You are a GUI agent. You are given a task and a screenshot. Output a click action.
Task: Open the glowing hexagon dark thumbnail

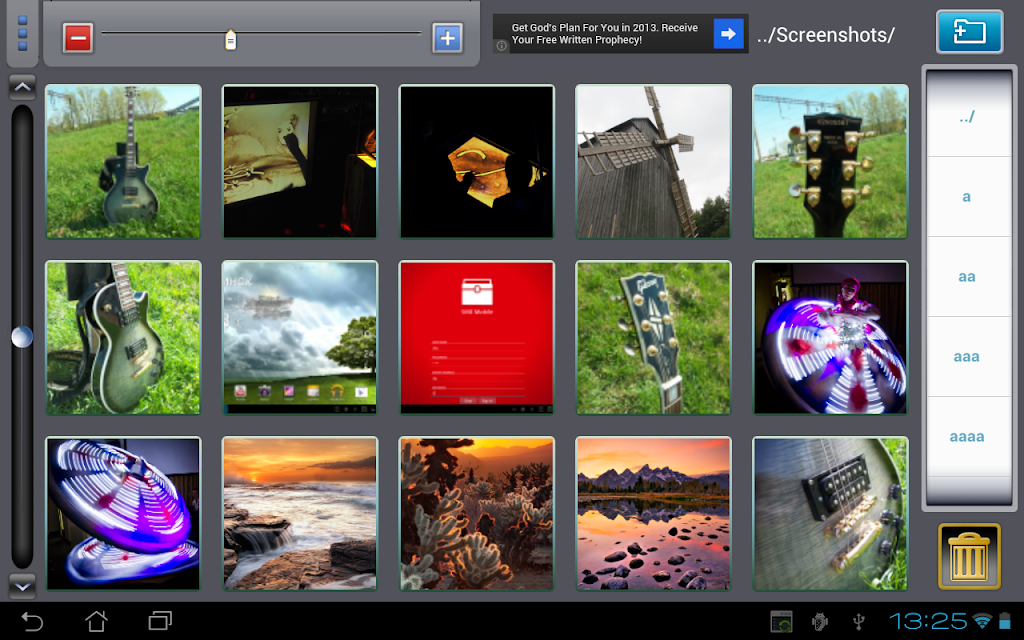tap(477, 161)
